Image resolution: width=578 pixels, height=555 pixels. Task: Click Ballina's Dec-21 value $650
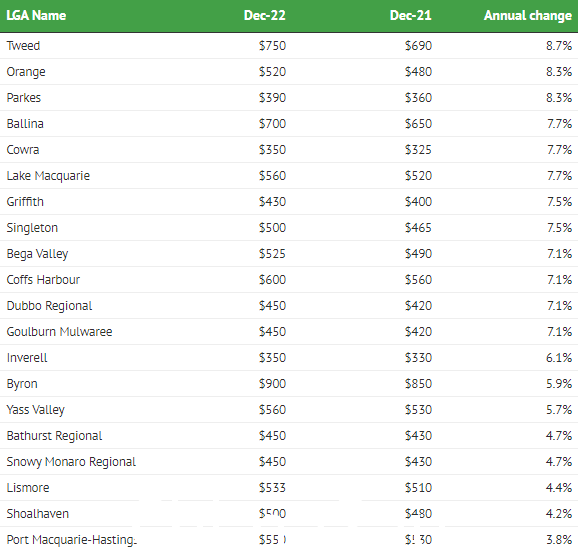(418, 123)
